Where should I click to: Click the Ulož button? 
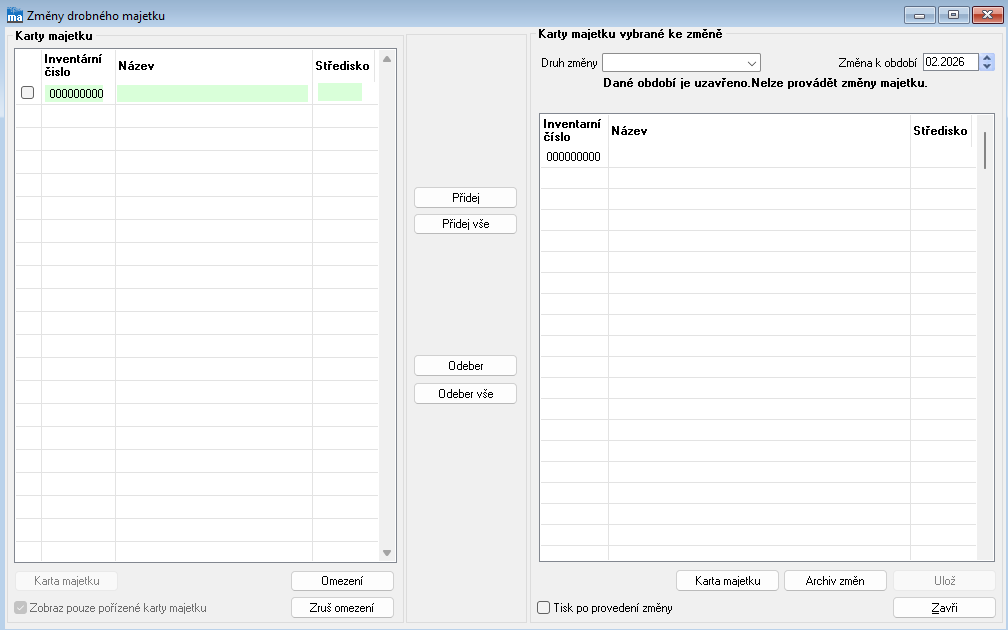click(x=944, y=581)
